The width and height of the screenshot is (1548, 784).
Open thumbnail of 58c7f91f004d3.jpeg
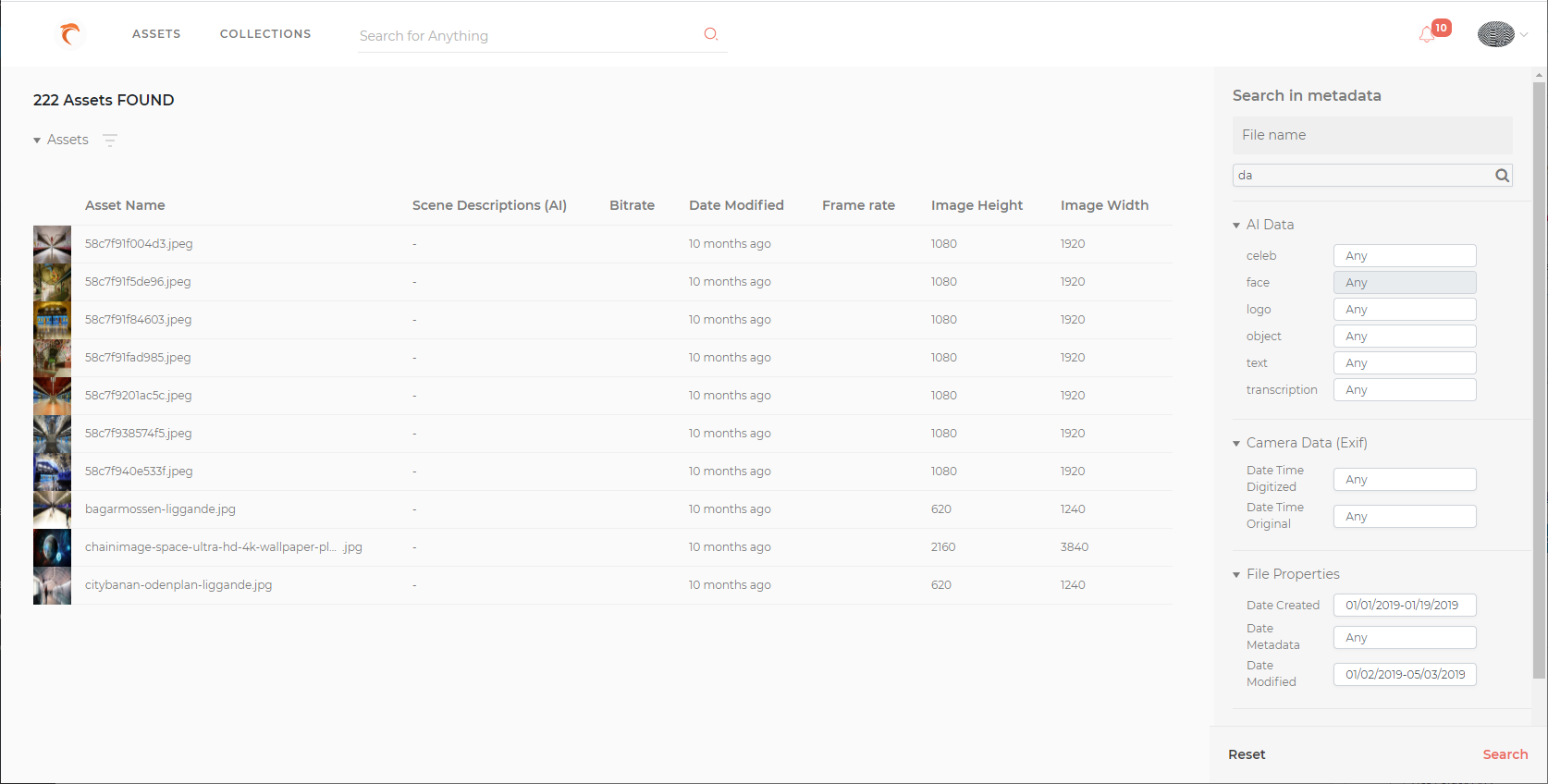(52, 244)
